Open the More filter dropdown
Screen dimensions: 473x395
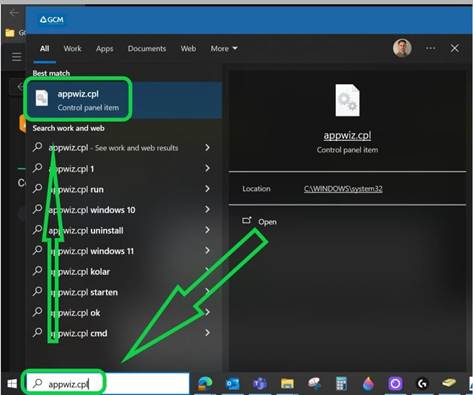pyautogui.click(x=224, y=49)
